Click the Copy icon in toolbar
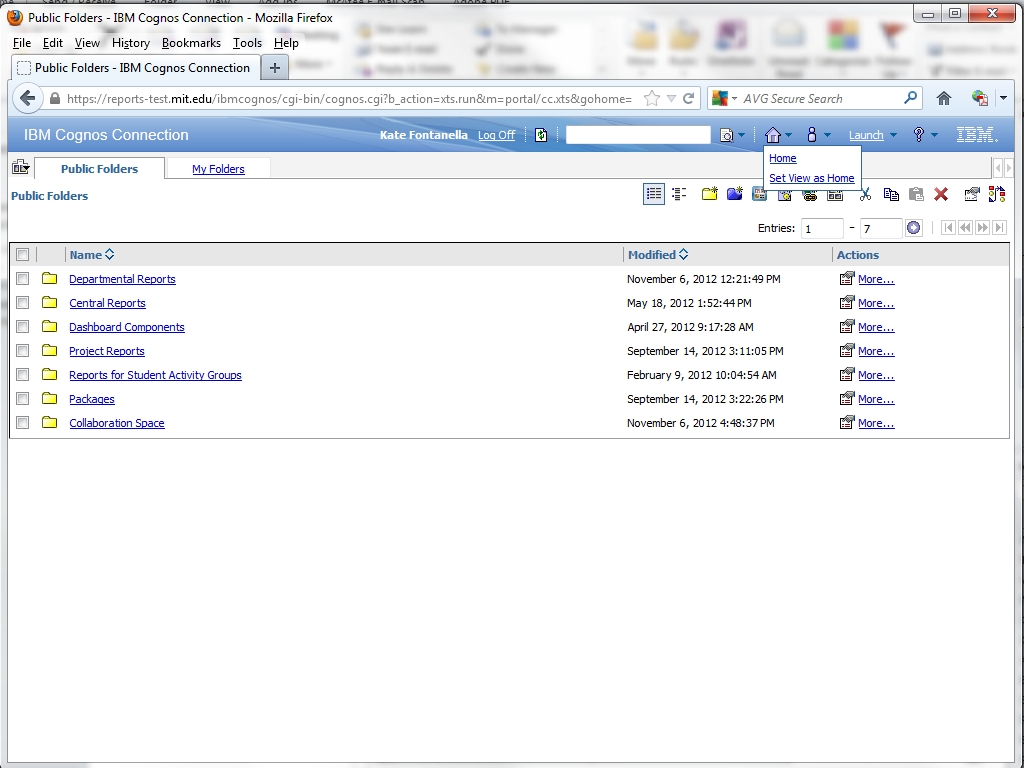The width and height of the screenshot is (1024, 768). click(x=891, y=194)
